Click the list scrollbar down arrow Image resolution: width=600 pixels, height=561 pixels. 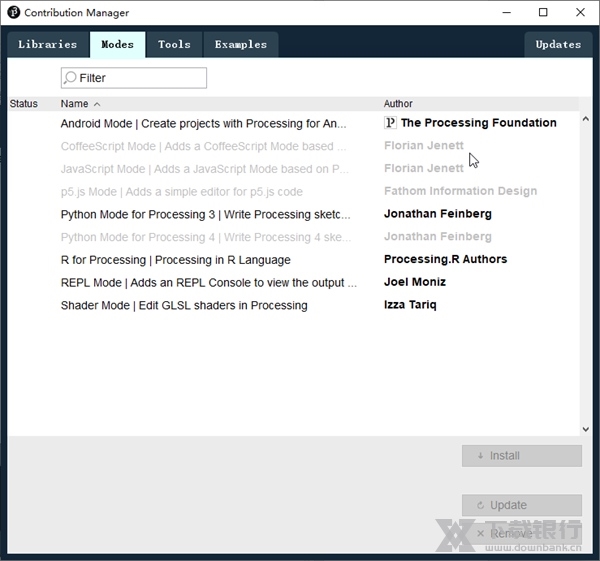585,429
